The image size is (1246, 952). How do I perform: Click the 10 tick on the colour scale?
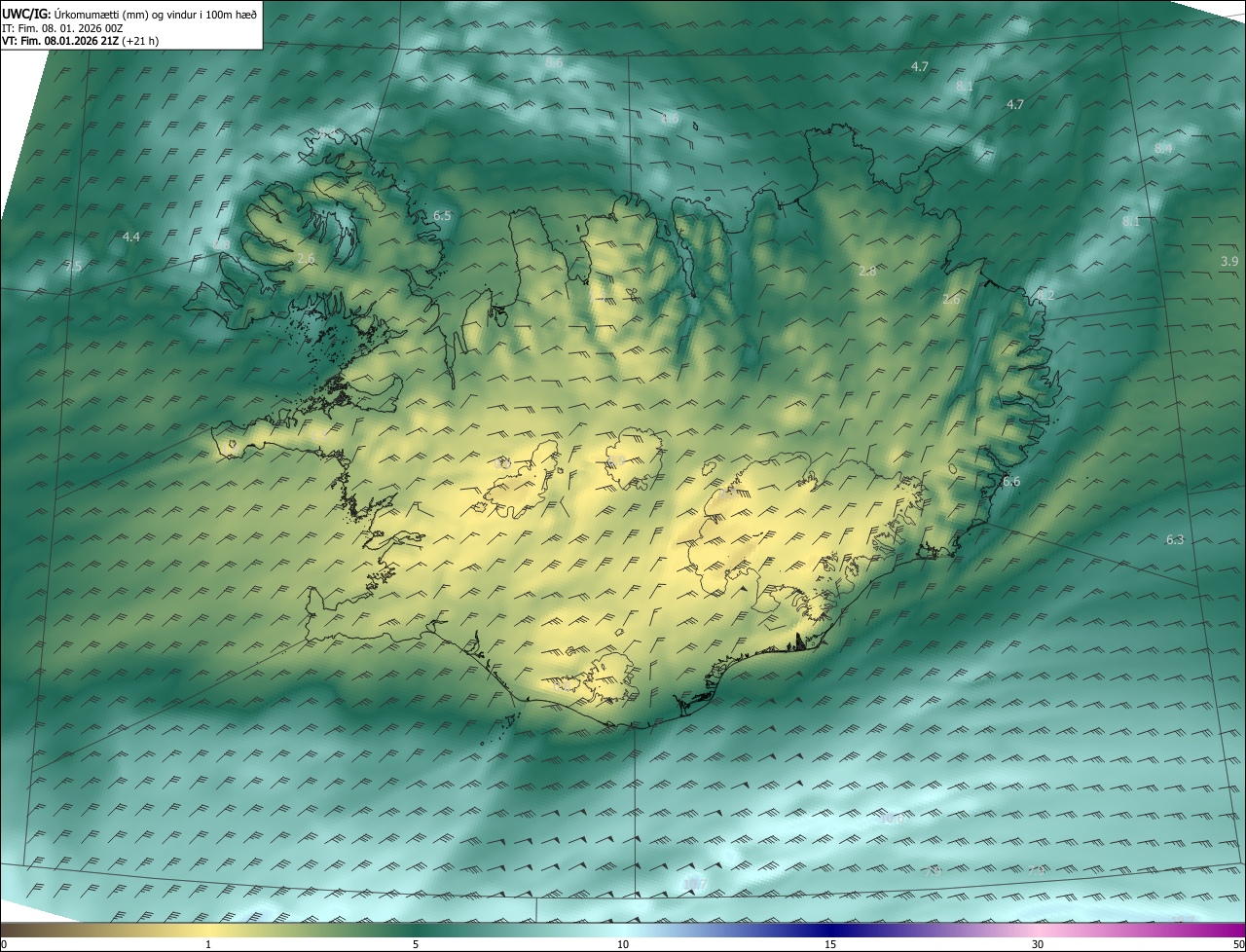(x=623, y=944)
